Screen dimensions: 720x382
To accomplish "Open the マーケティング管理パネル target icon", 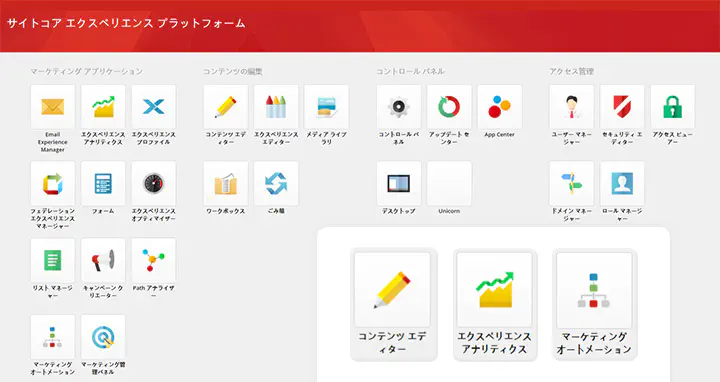I will 103,337.
